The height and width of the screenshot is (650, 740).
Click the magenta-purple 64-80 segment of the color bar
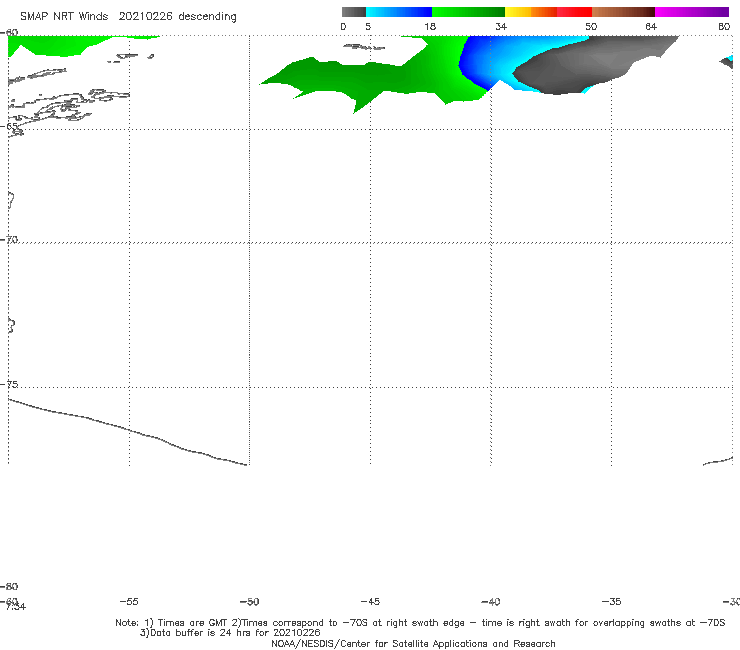click(692, 12)
